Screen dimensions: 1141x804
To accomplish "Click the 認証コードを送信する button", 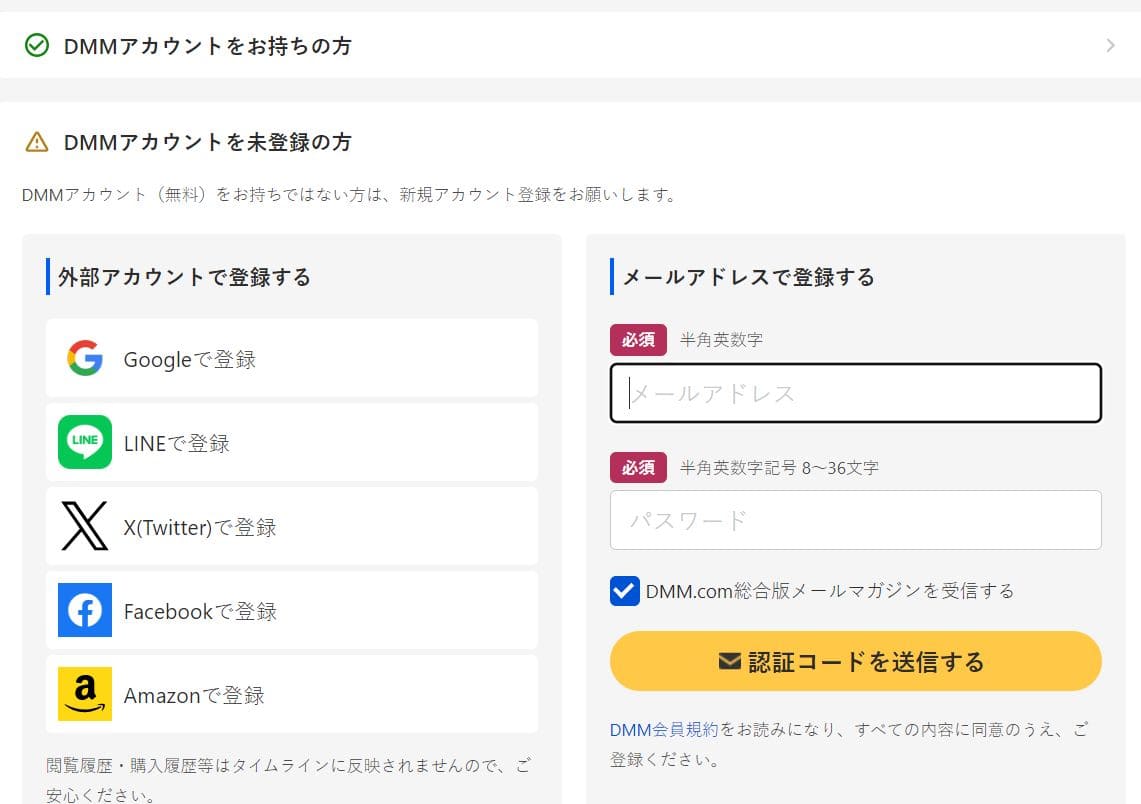I will tap(856, 661).
